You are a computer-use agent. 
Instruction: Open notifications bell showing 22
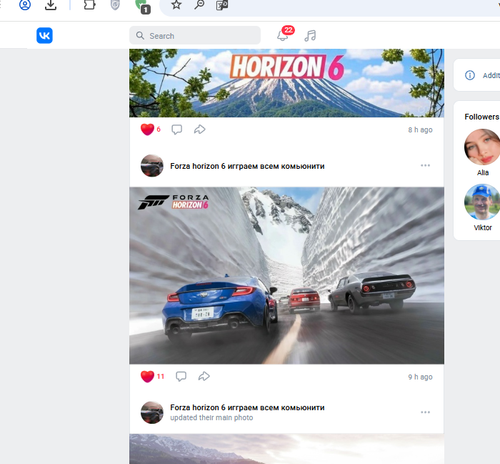(285, 34)
